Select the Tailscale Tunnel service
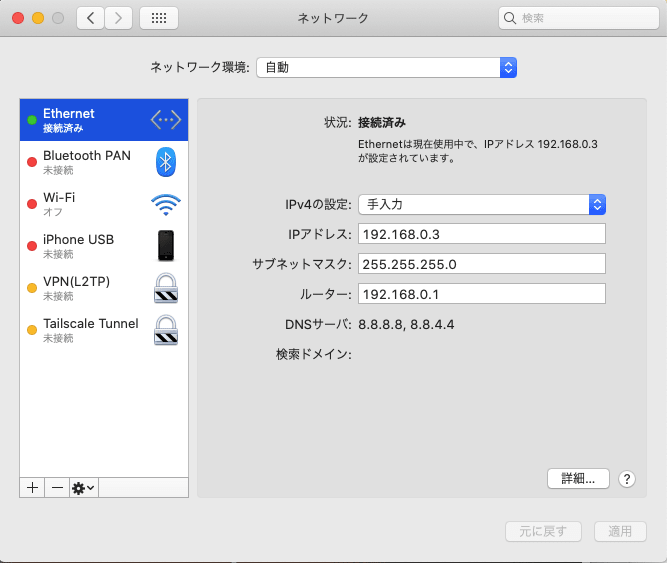This screenshot has width=667, height=563. tap(104, 330)
